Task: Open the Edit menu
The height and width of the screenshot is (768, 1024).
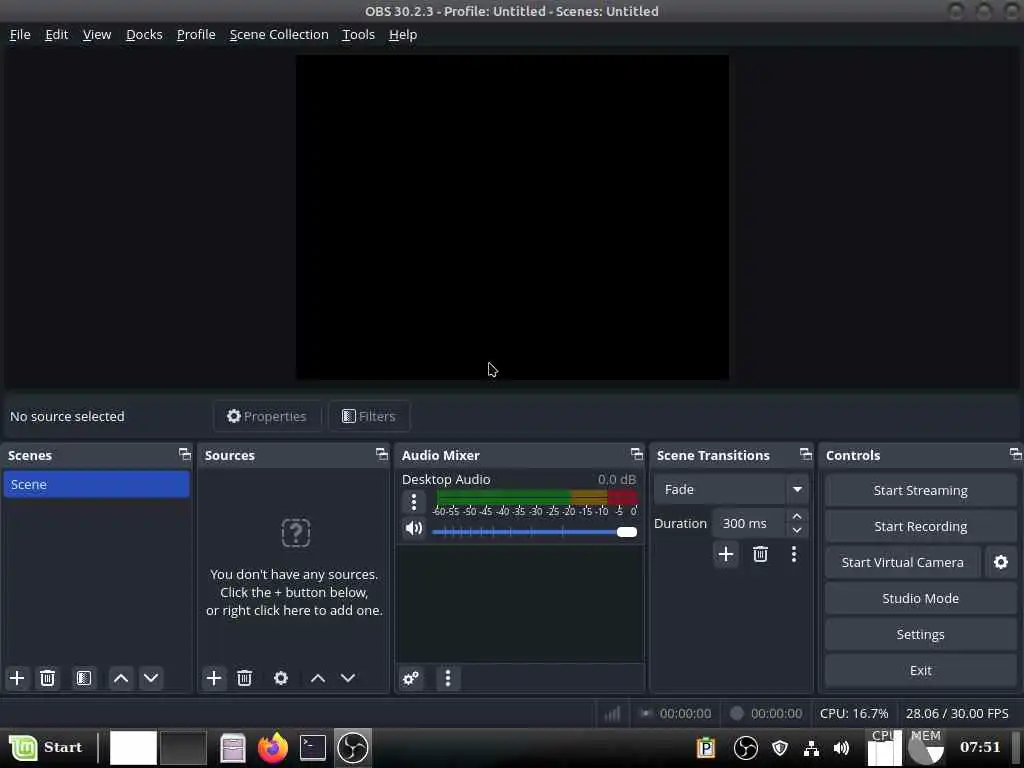Action: 57,35
